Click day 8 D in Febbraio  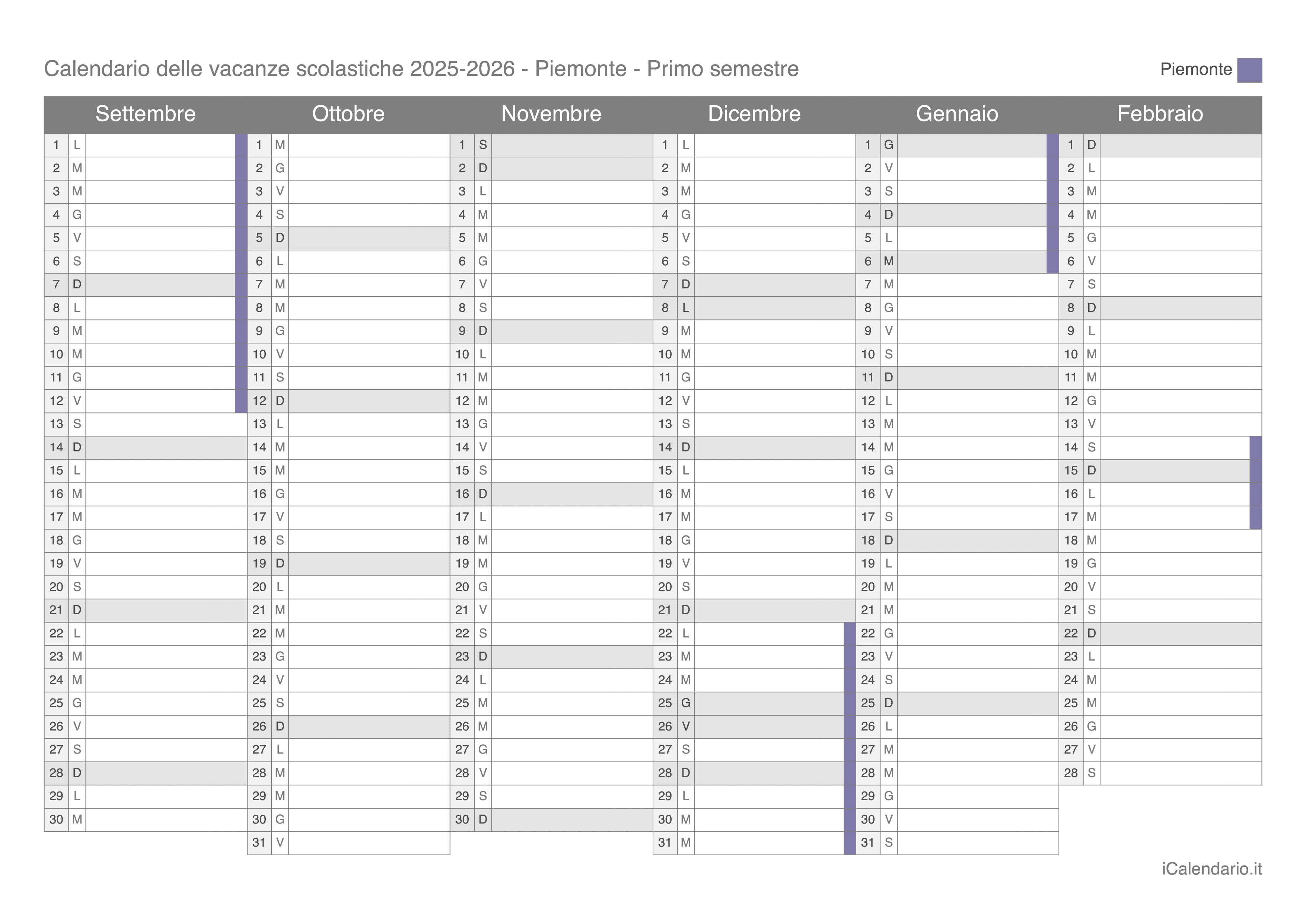coord(1160,308)
